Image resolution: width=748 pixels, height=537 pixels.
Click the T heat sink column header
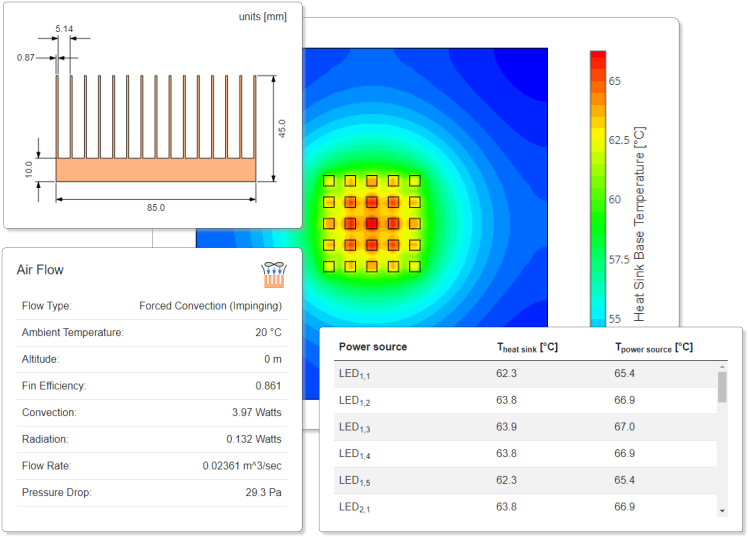[527, 348]
